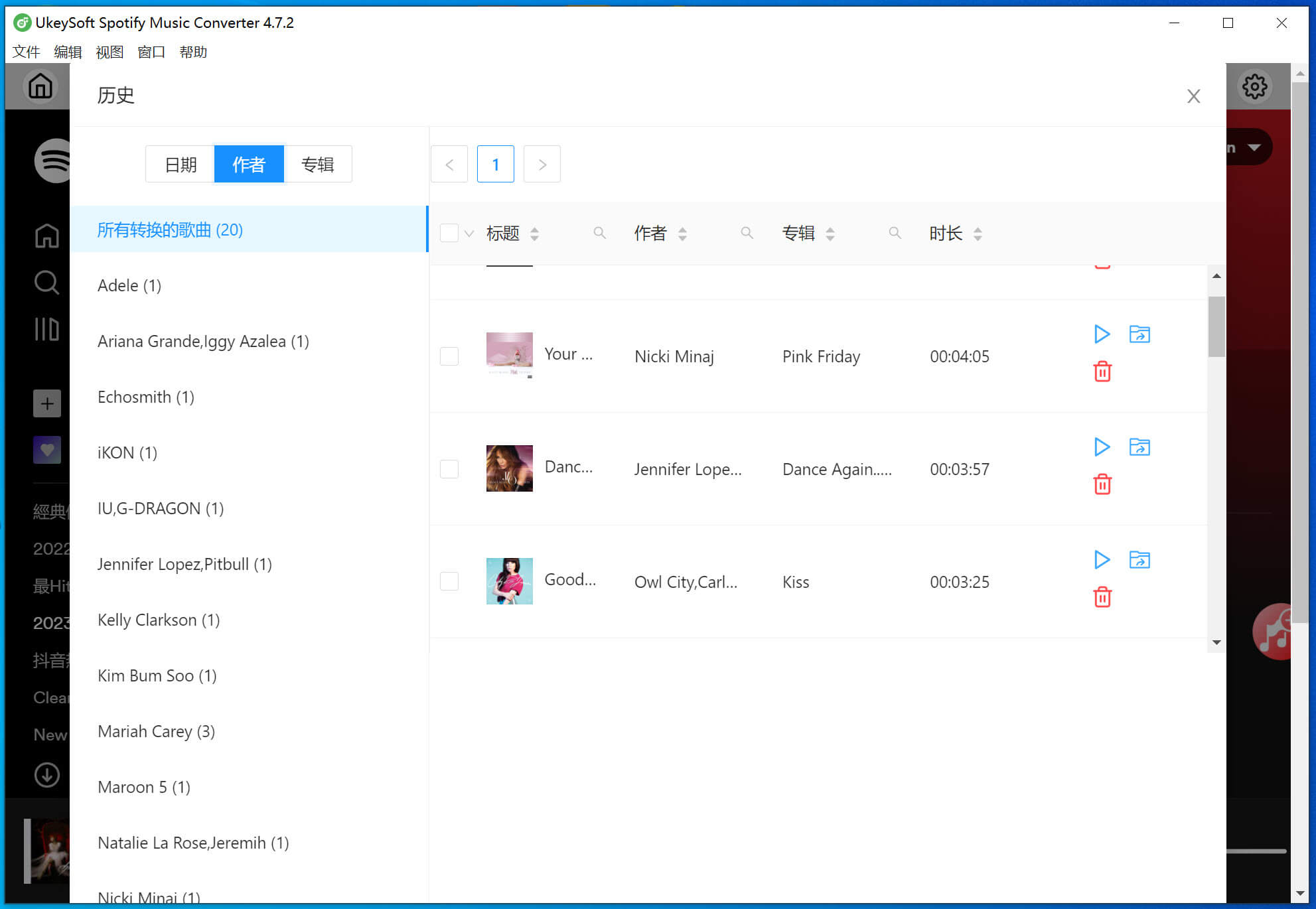Open the Liked Songs heart icon
This screenshot has height=909, width=1316.
tap(47, 450)
